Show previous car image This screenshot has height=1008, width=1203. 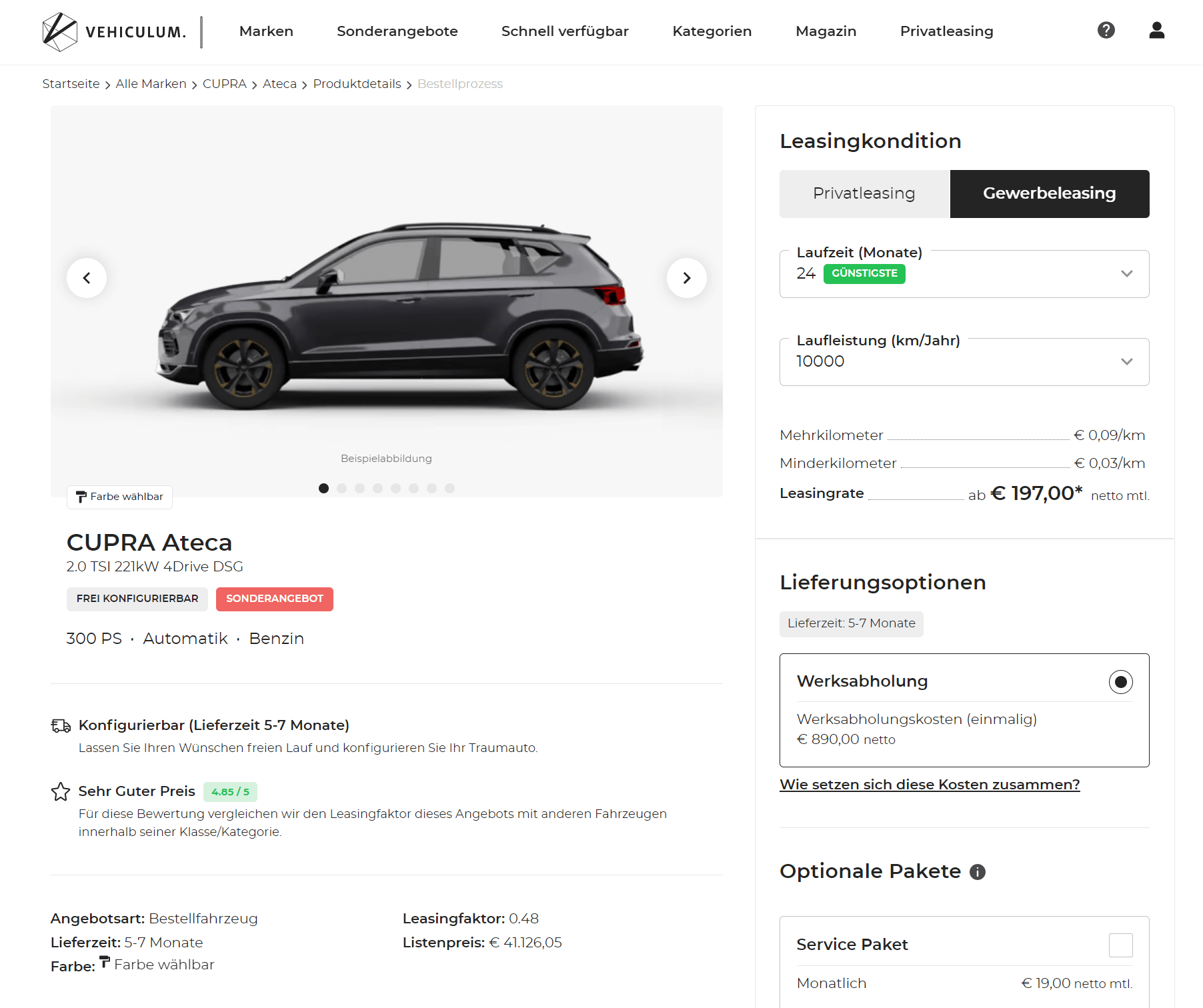click(x=87, y=278)
